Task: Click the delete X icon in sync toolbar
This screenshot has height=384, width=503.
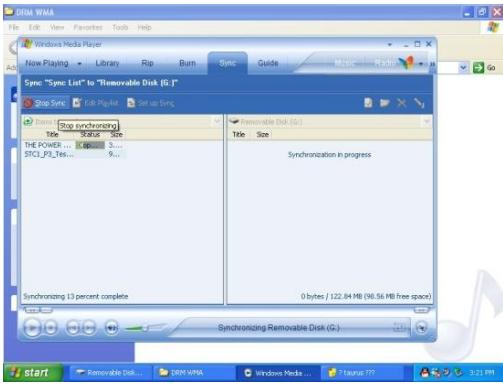Action: (402, 103)
